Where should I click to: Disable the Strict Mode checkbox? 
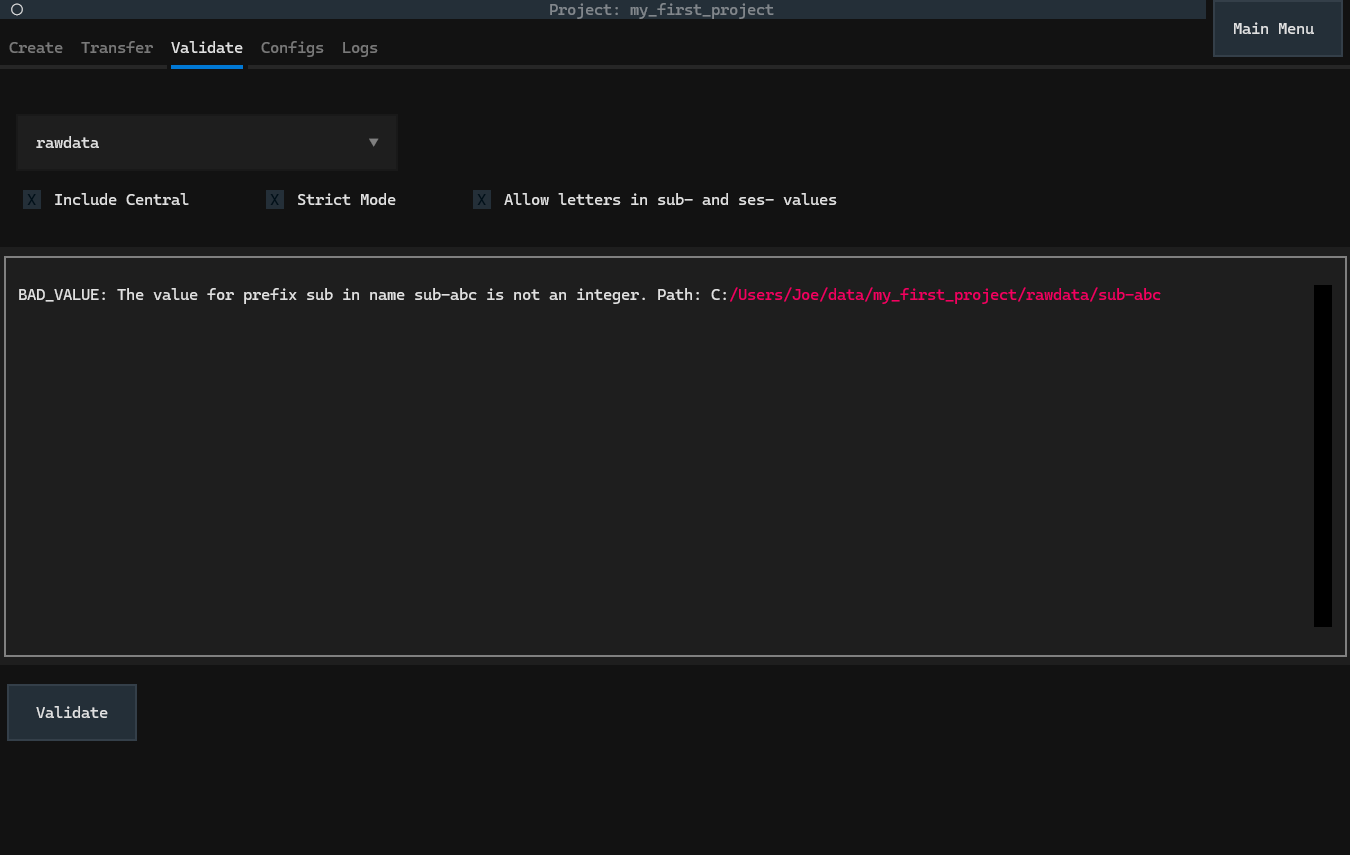click(x=275, y=200)
